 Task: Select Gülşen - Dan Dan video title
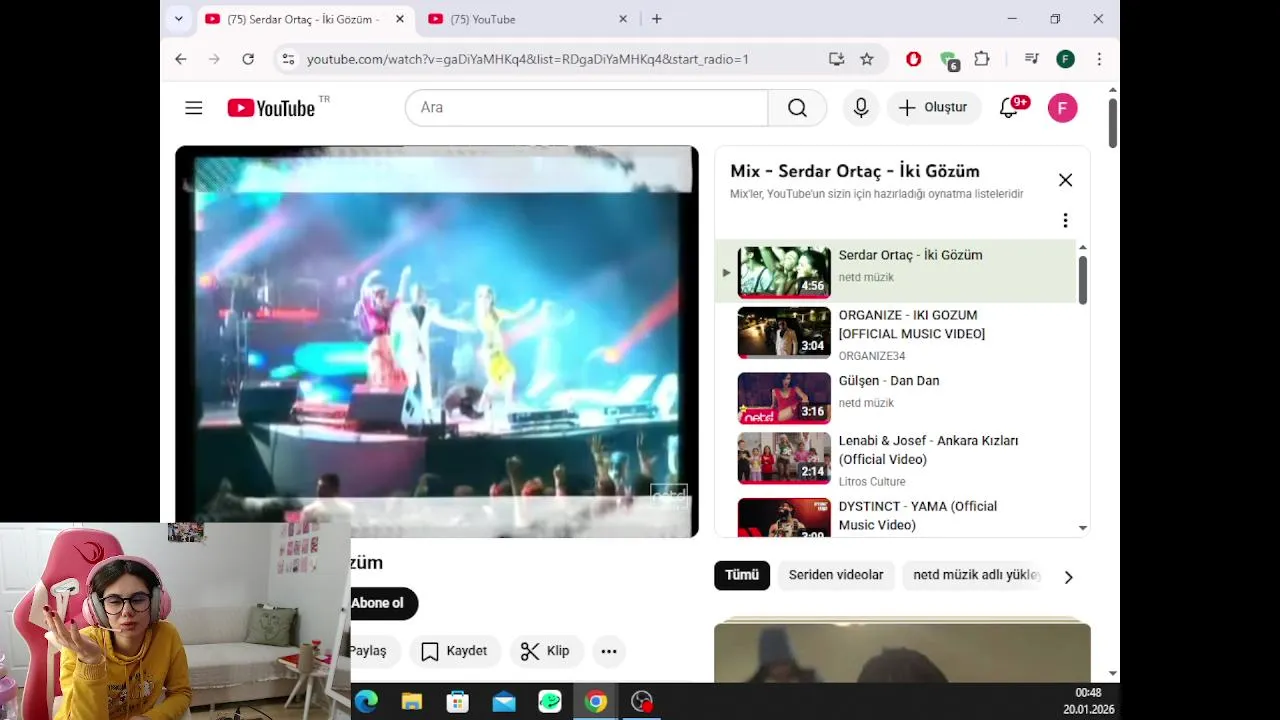pyautogui.click(x=889, y=381)
